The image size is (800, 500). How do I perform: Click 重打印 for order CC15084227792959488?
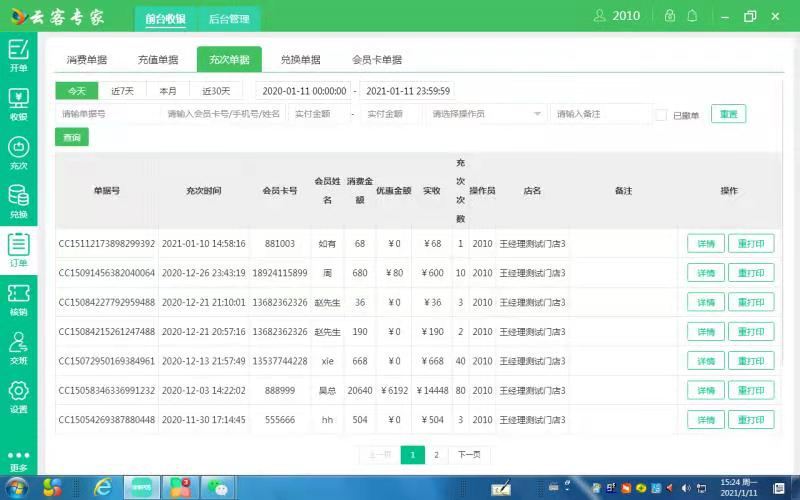(751, 302)
